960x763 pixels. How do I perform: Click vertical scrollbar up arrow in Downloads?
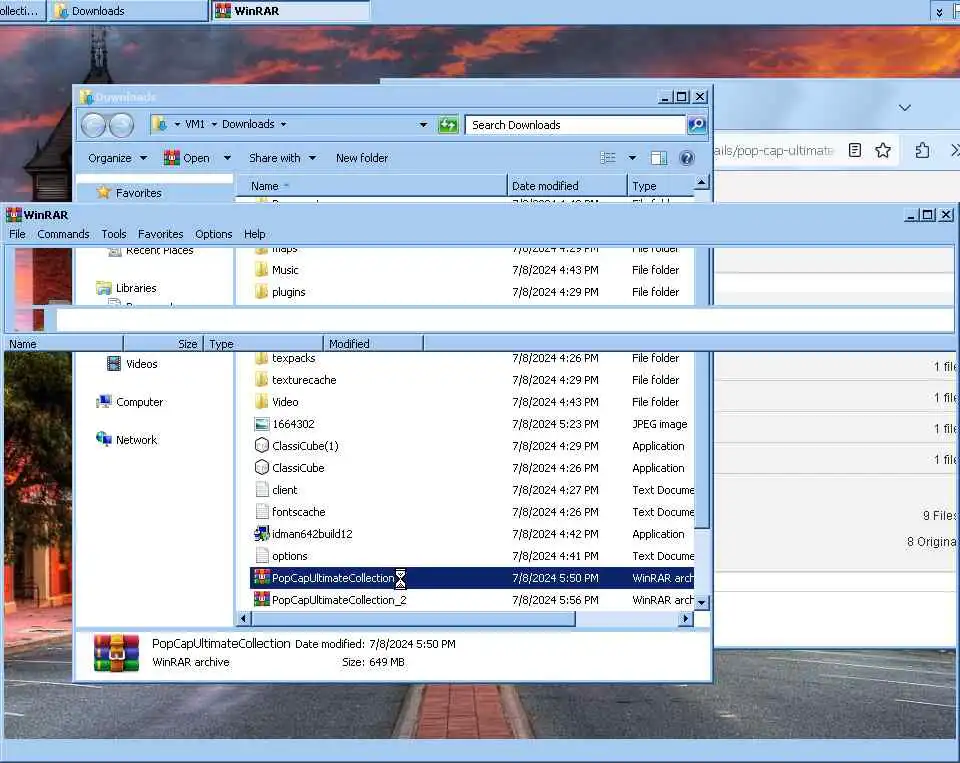(702, 182)
